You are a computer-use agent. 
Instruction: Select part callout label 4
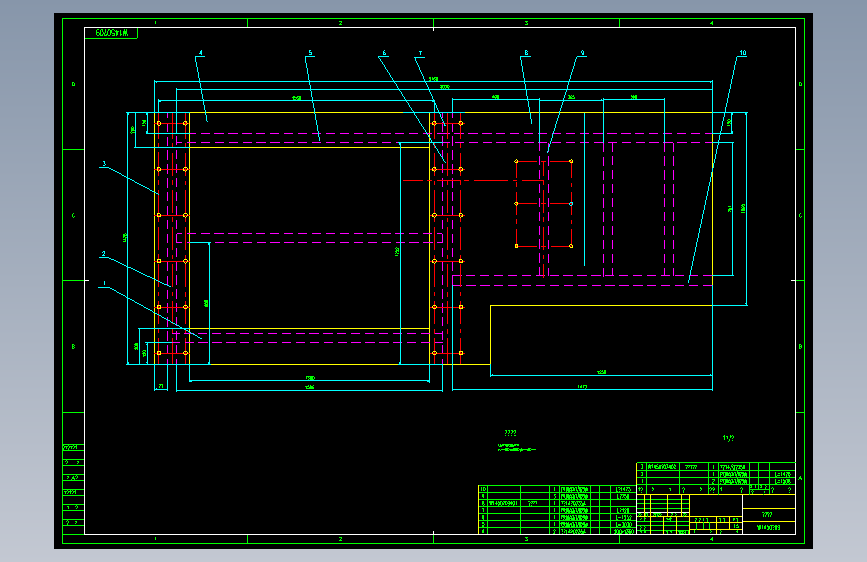click(200, 53)
